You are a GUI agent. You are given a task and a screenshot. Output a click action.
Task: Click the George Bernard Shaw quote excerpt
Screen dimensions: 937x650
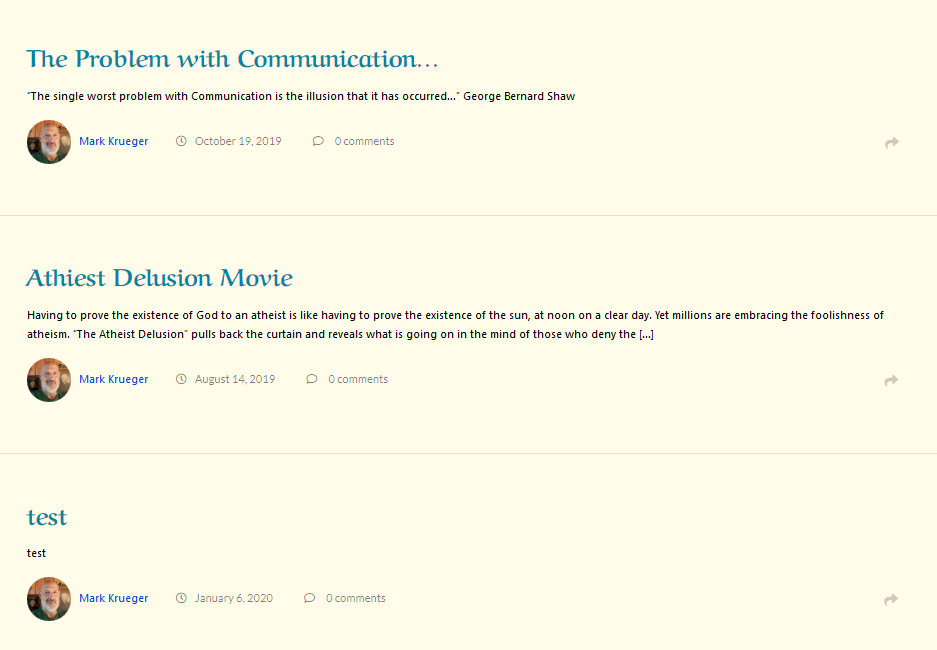point(301,96)
